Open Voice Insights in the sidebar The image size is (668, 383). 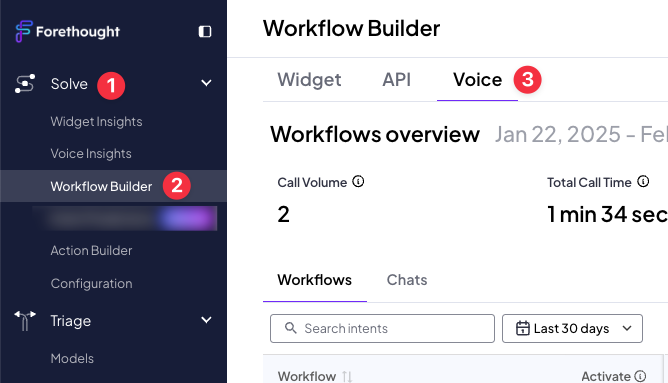pyautogui.click(x=91, y=154)
